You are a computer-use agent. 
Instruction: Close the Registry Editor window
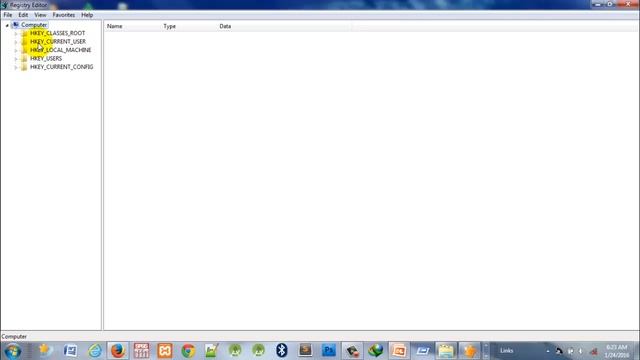629,4
